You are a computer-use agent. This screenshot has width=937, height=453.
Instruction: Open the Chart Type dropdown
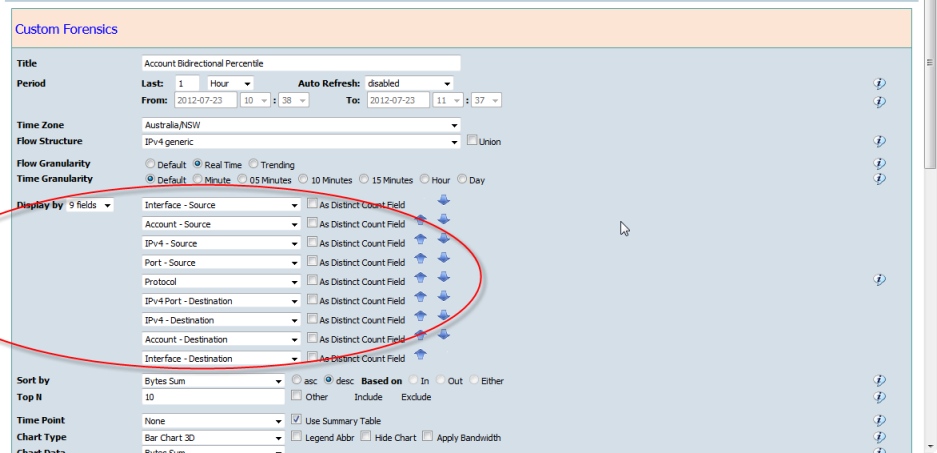pos(213,437)
